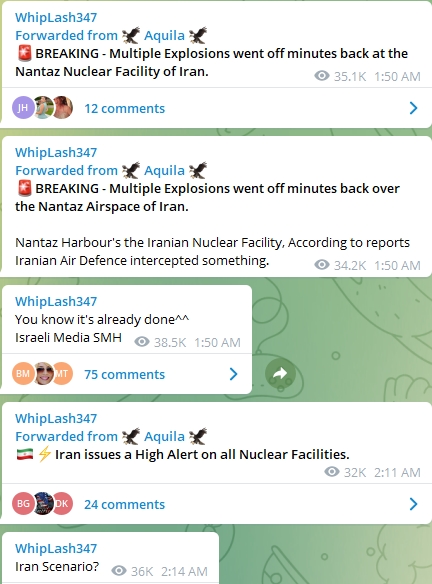Click the eye icon beside 38.5K views
The height and width of the screenshot is (584, 432).
click(142, 342)
